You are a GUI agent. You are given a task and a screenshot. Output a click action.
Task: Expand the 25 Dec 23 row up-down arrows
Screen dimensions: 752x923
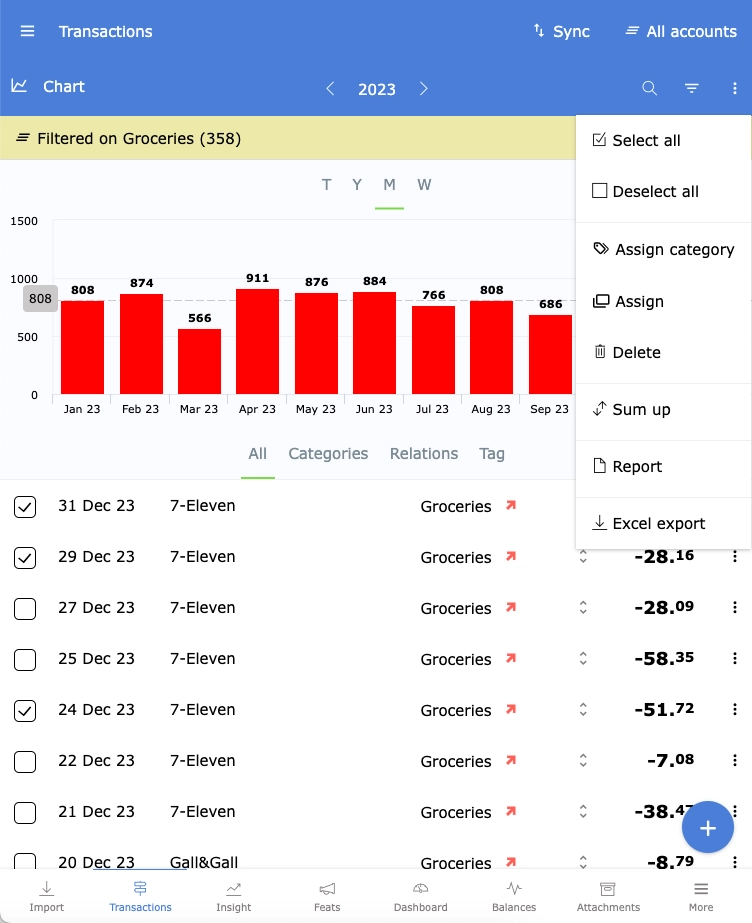point(583,659)
